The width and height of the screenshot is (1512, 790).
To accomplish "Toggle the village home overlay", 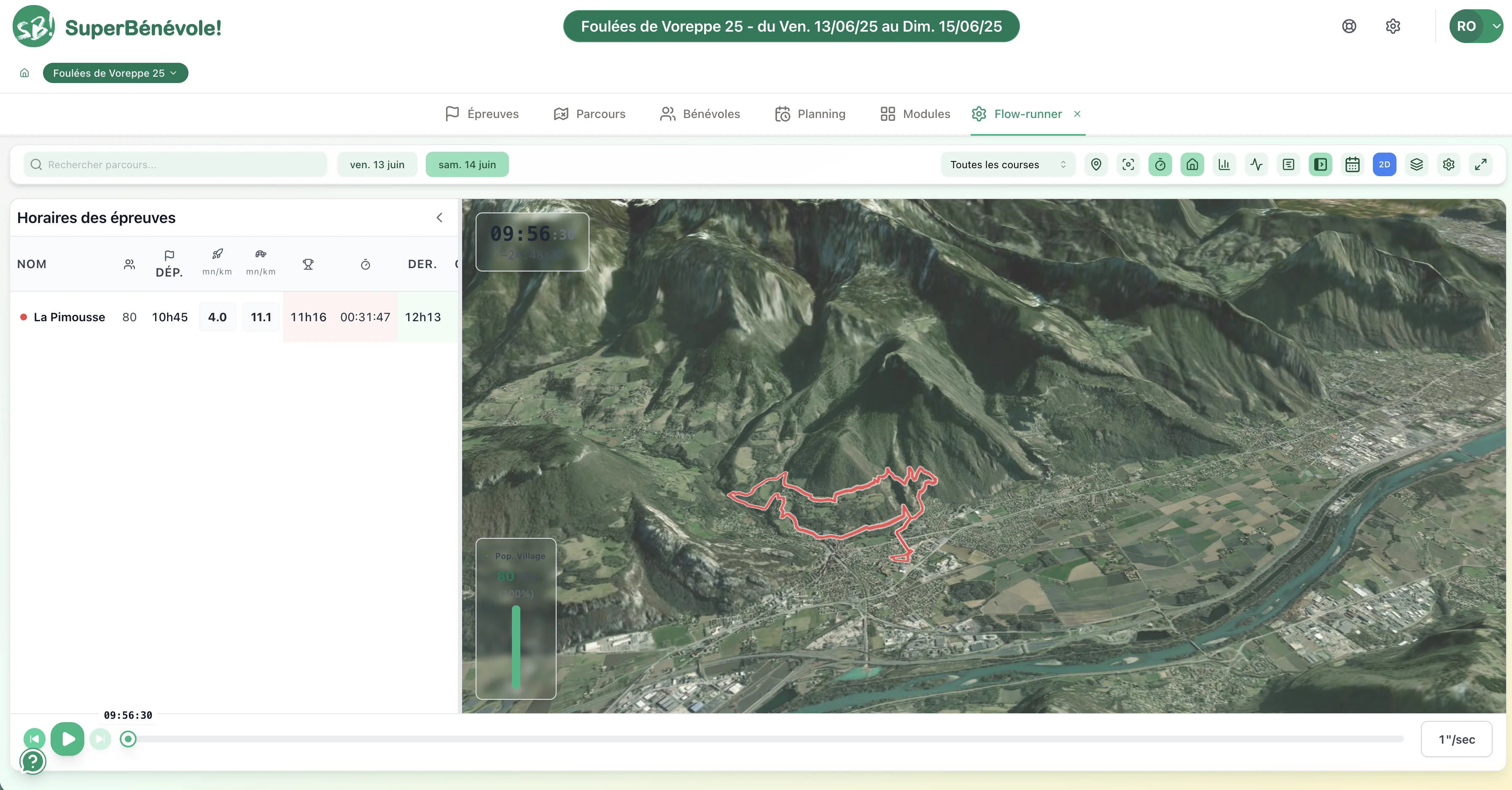I will (x=1192, y=164).
